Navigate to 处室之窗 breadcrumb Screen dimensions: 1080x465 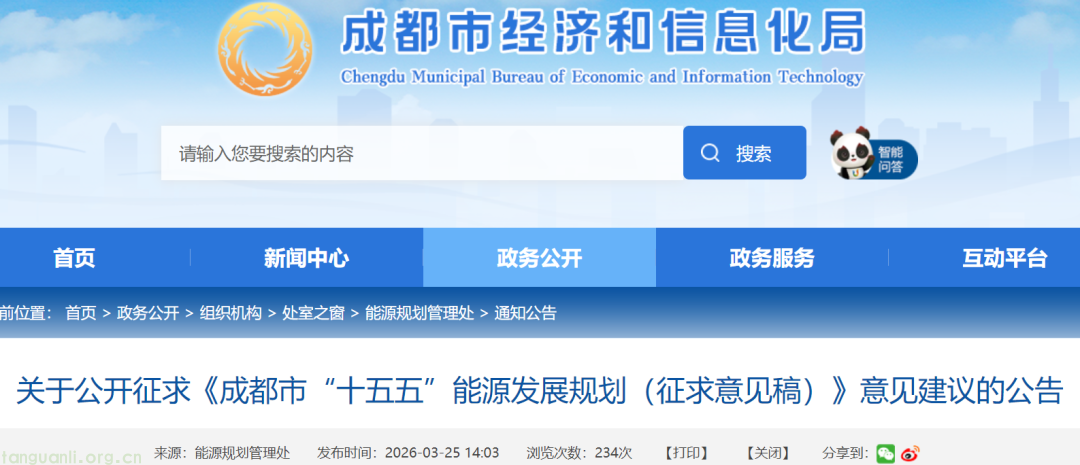pyautogui.click(x=313, y=313)
